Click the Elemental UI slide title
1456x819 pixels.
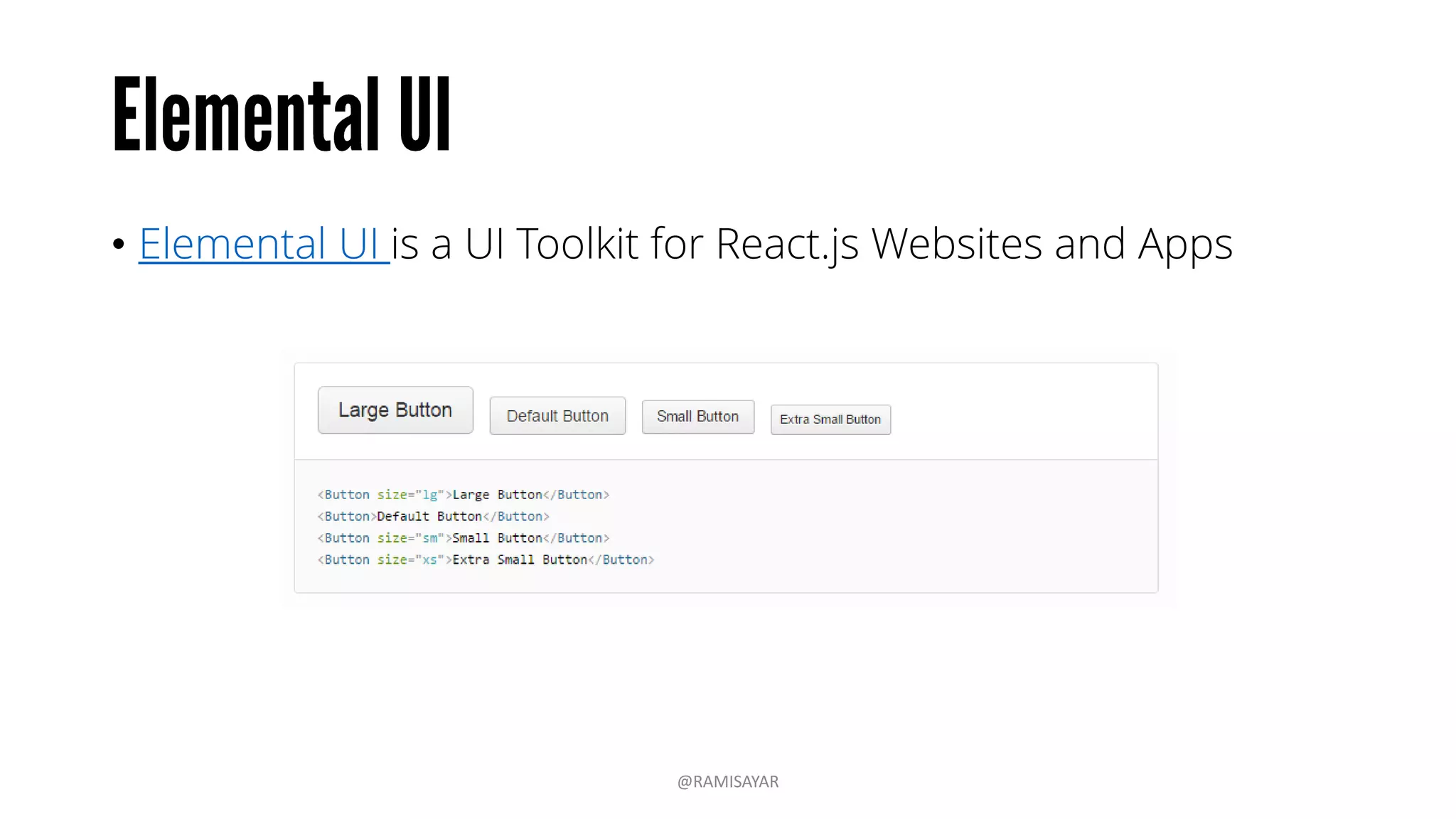pos(282,115)
